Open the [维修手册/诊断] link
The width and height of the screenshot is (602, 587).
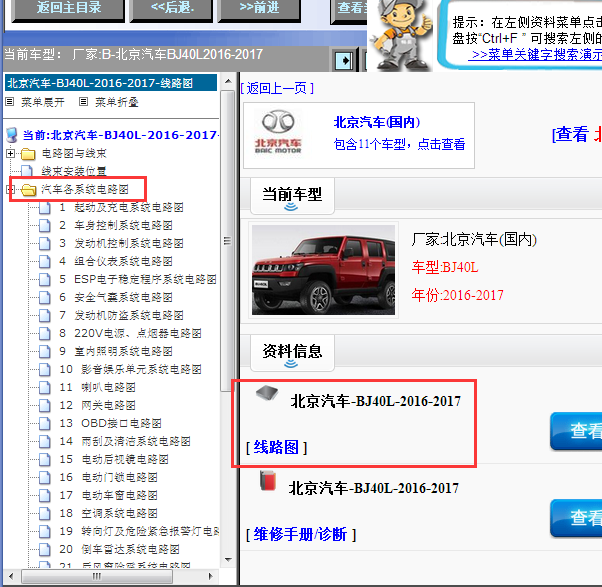pyautogui.click(x=301, y=534)
